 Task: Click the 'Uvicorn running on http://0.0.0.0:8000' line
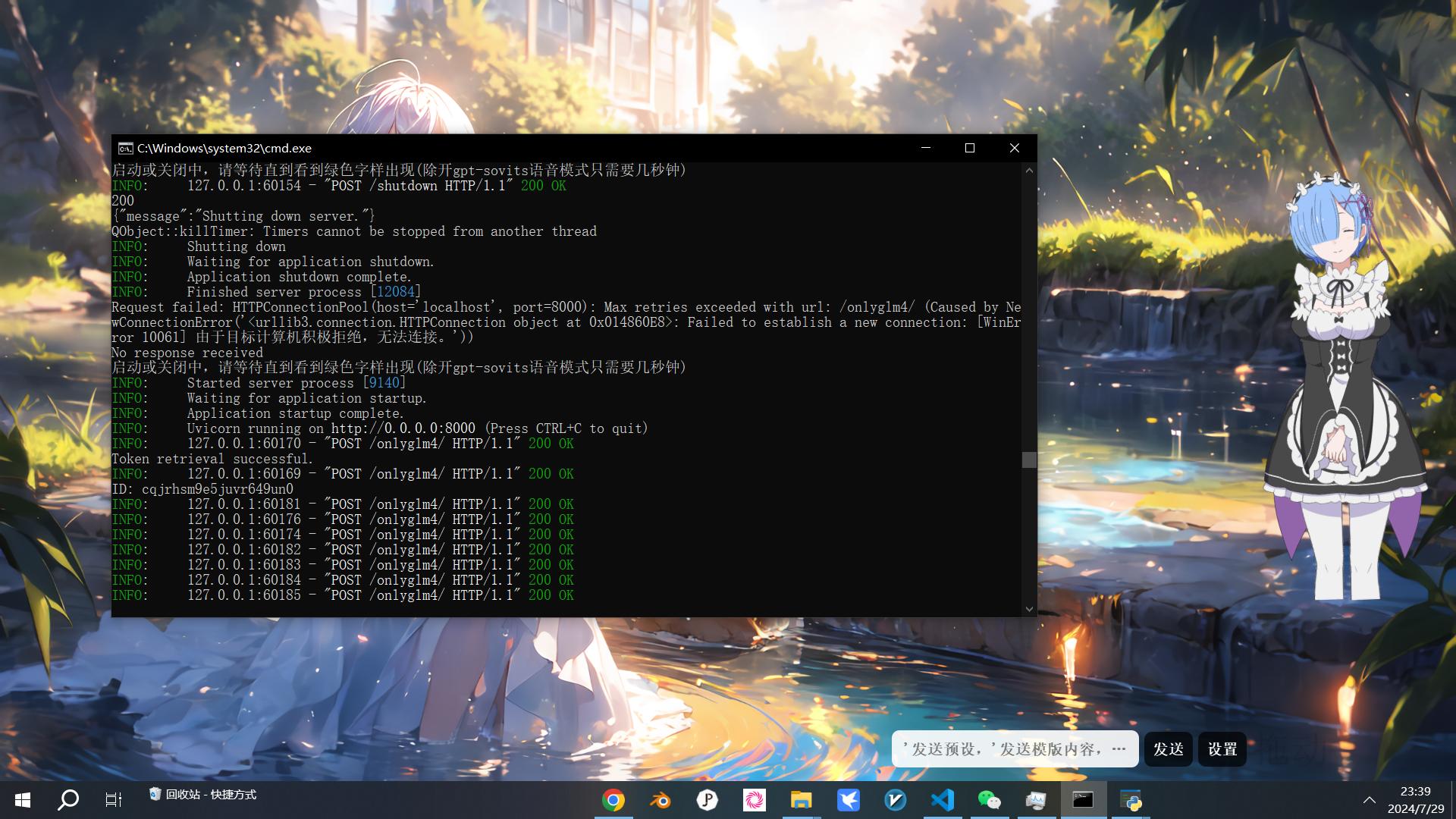pyautogui.click(x=379, y=428)
